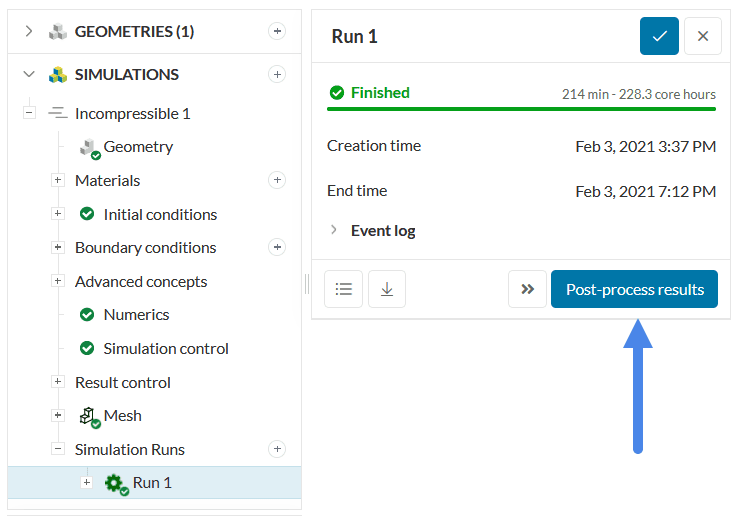Add a boundary condition with plus icon
This screenshot has height=516, width=755.
(x=277, y=247)
